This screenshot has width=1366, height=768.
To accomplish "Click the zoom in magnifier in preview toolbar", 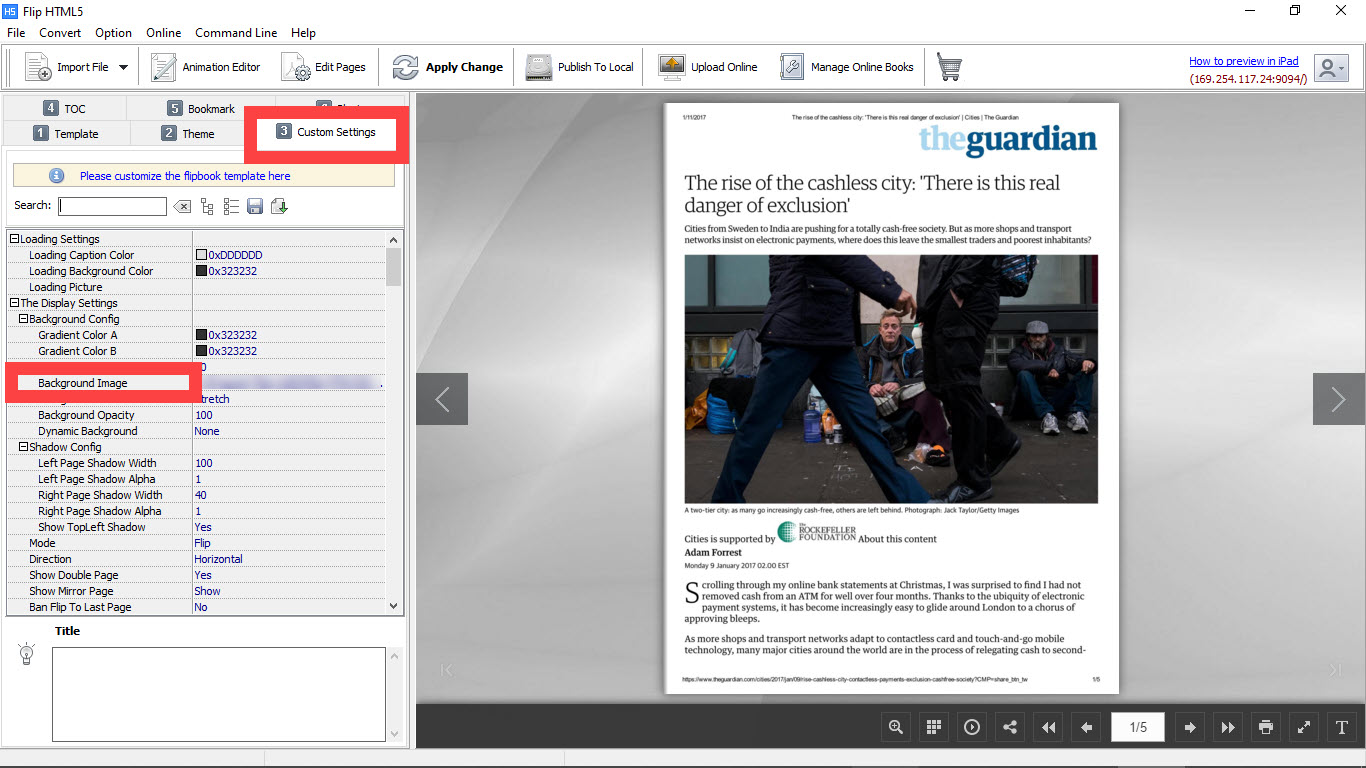I will pyautogui.click(x=896, y=727).
